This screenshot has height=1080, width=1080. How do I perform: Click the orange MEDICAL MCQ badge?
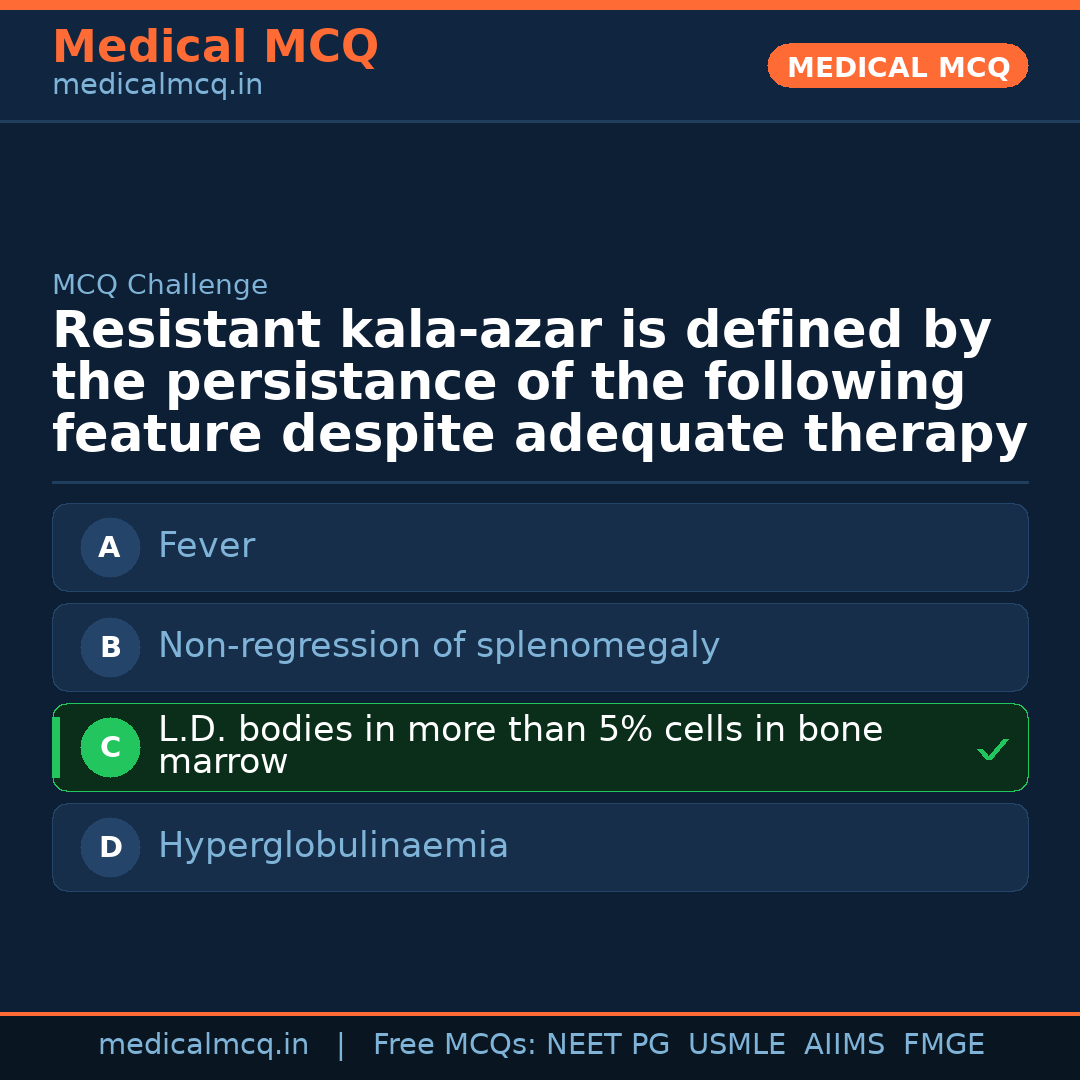897,67
